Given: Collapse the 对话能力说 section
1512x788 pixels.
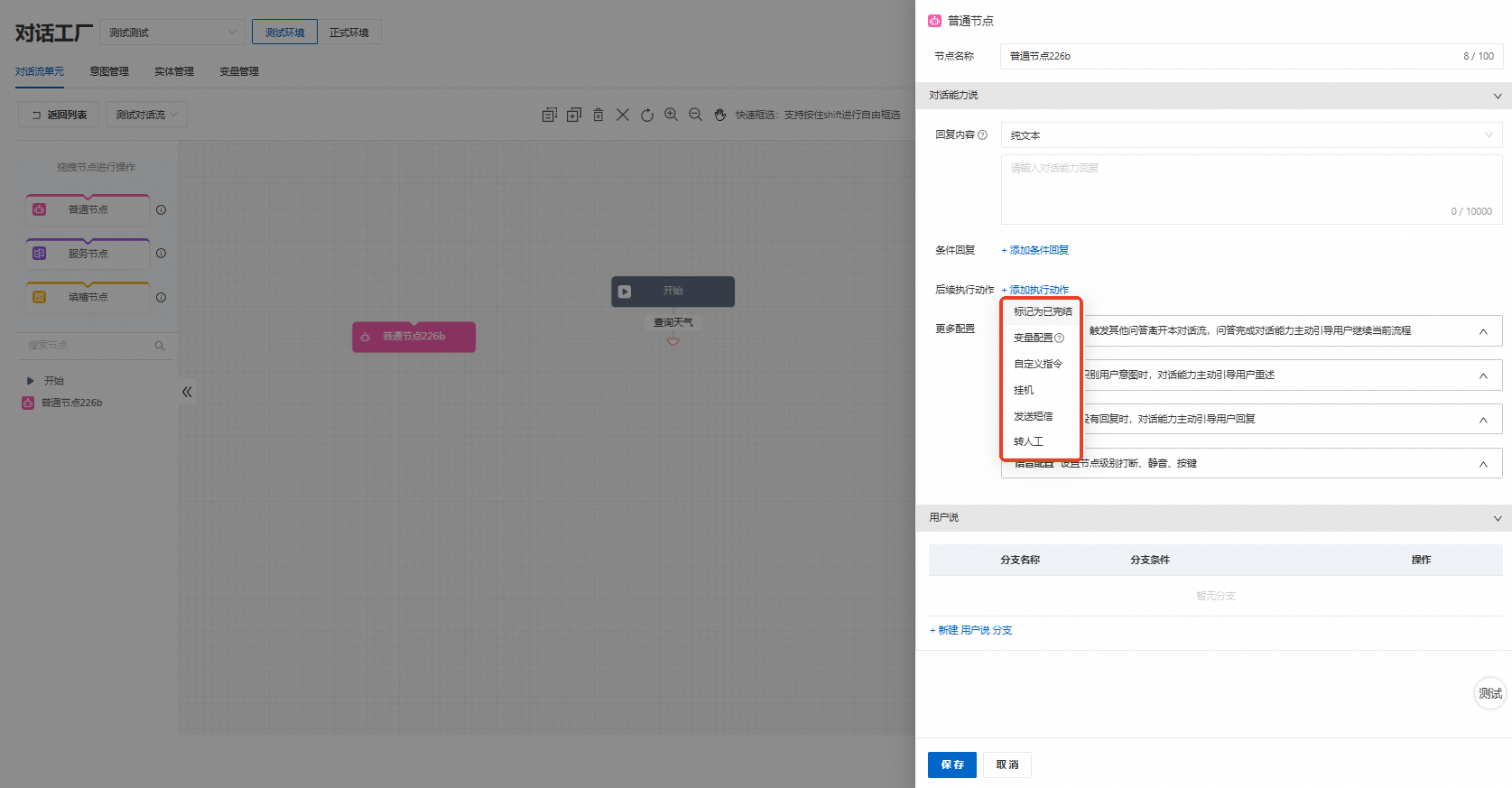Looking at the screenshot, I should click(1498, 96).
